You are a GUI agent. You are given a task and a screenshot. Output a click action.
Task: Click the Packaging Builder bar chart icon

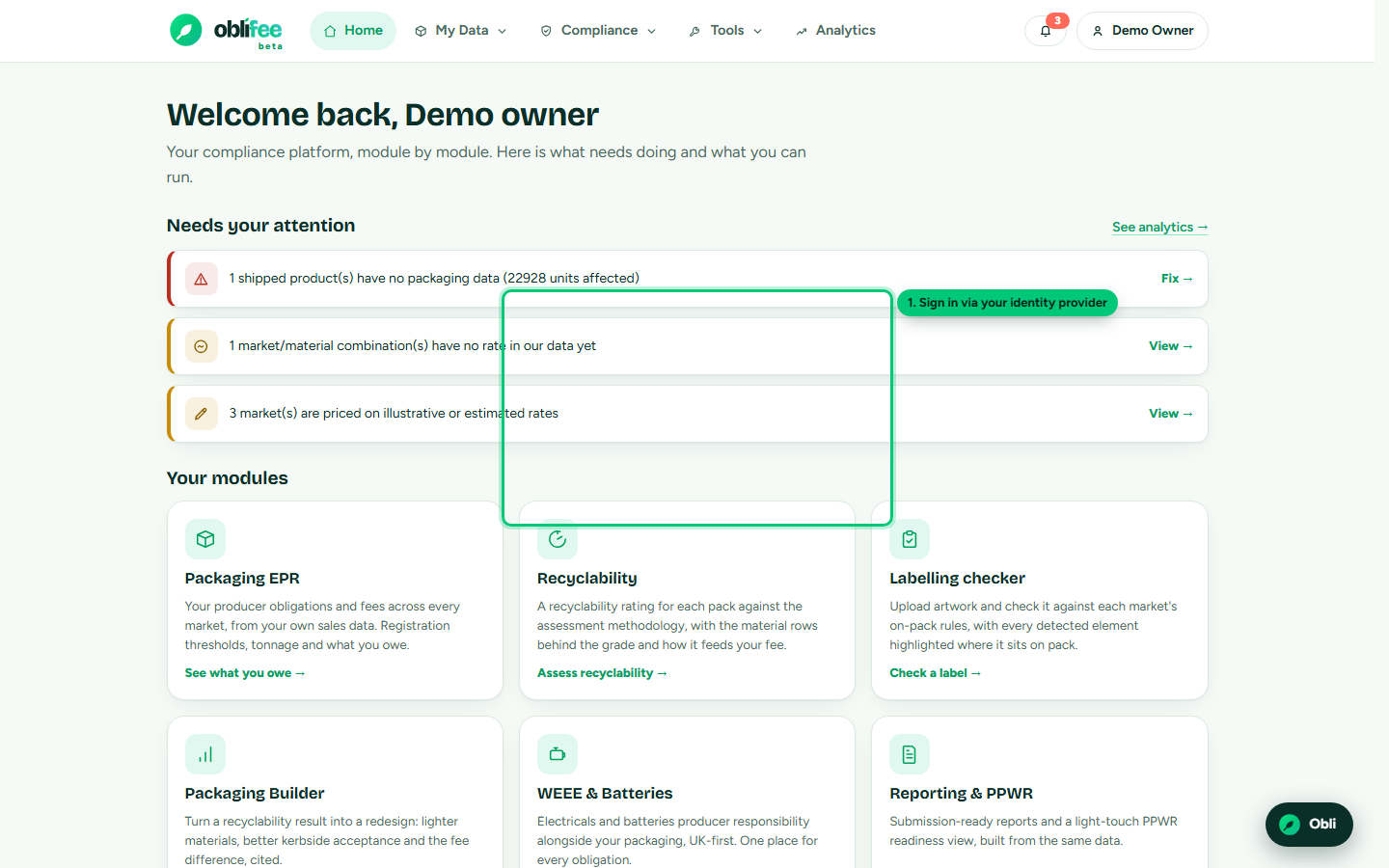(x=205, y=754)
